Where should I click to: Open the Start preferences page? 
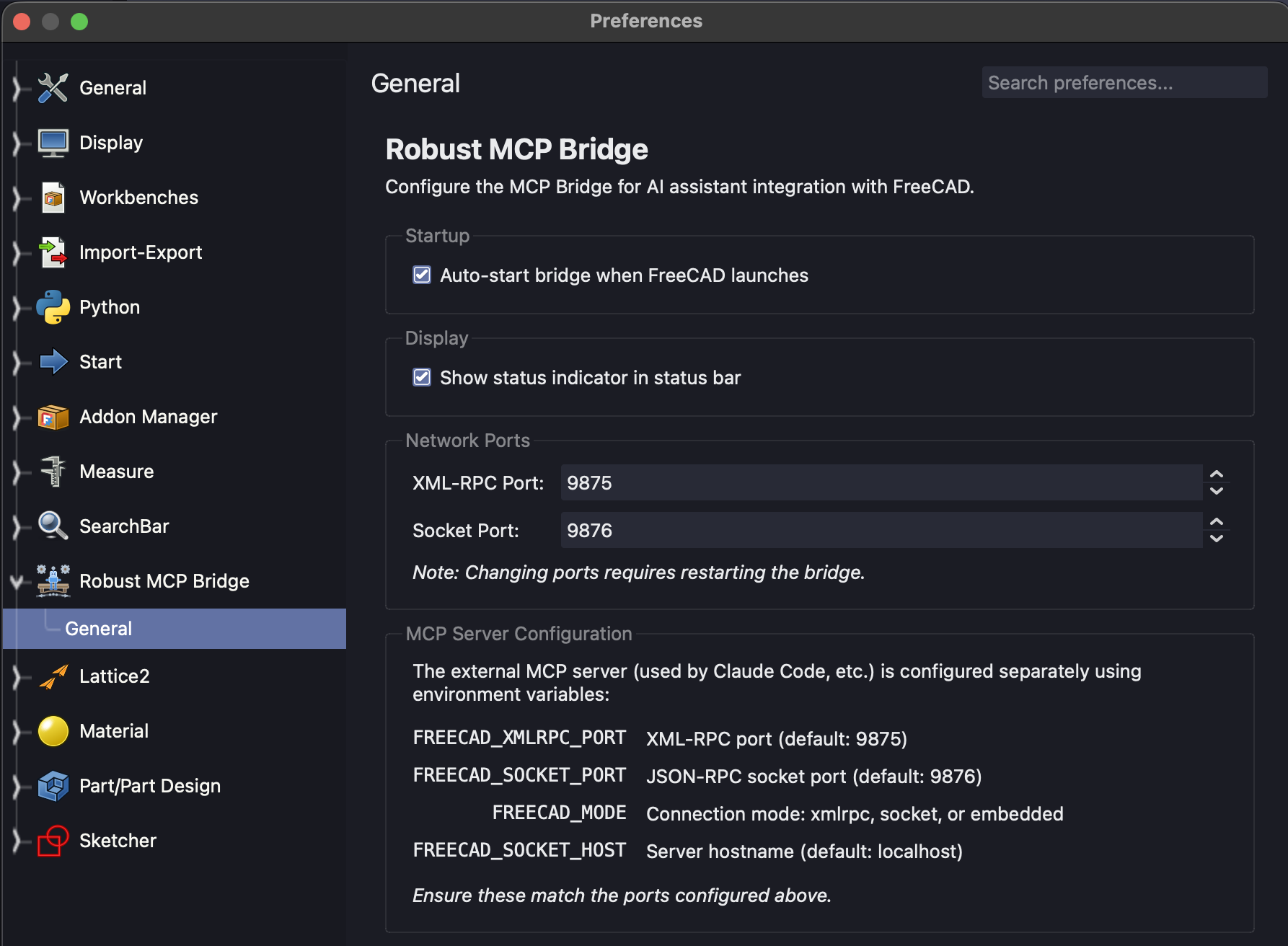click(x=100, y=361)
